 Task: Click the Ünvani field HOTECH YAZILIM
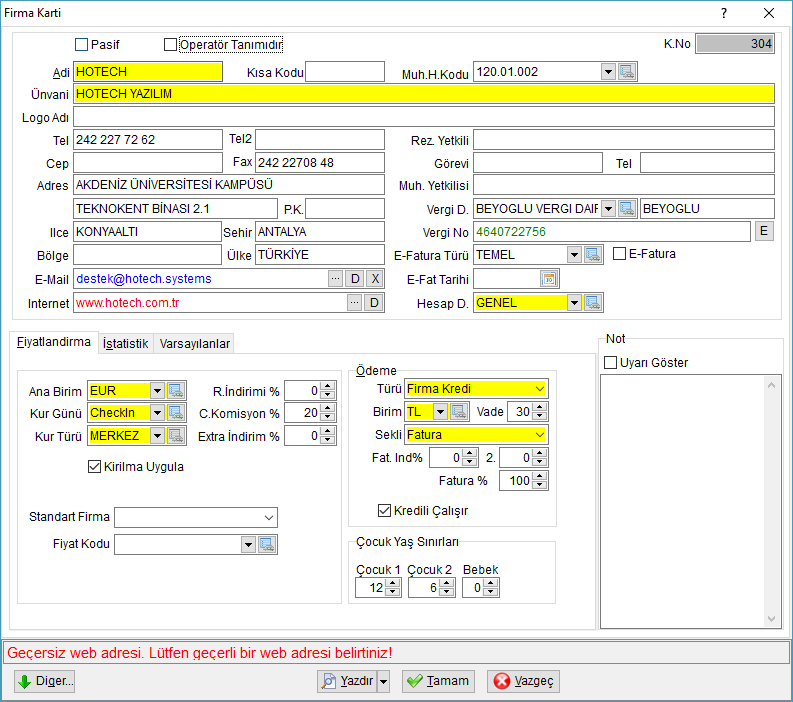(424, 94)
